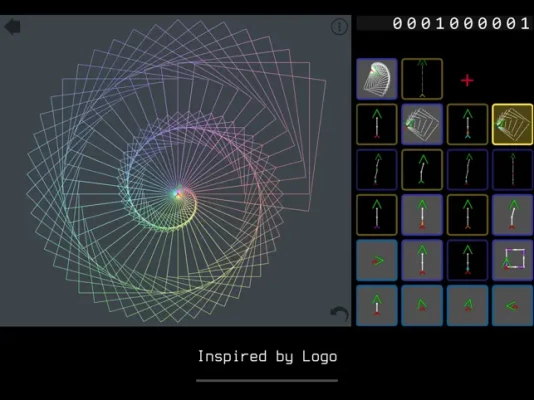534x400 pixels.
Task: Pick the long dashed arrow tile in top row
Action: [422, 79]
